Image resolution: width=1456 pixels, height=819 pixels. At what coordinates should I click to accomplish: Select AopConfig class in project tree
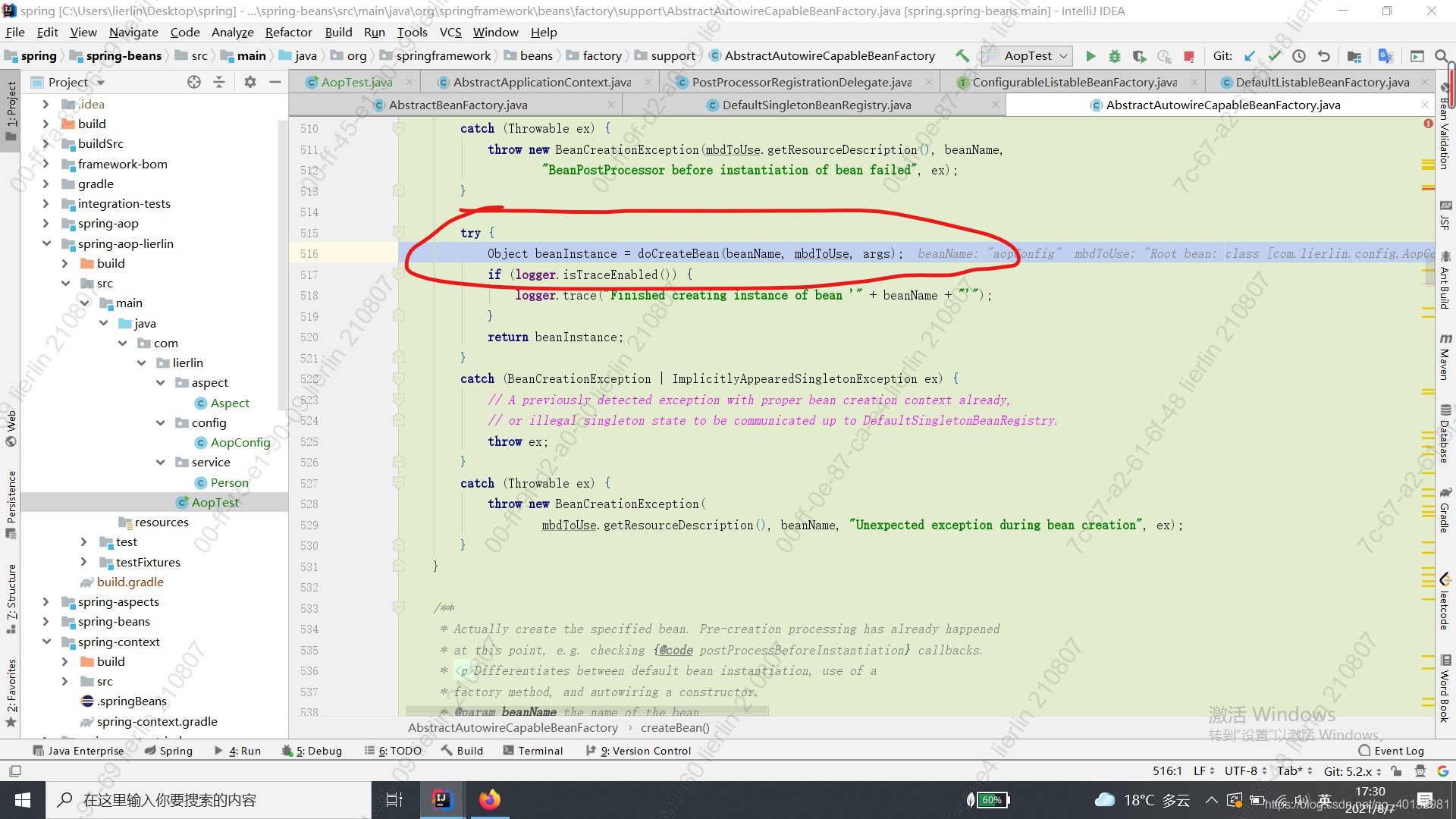click(240, 443)
